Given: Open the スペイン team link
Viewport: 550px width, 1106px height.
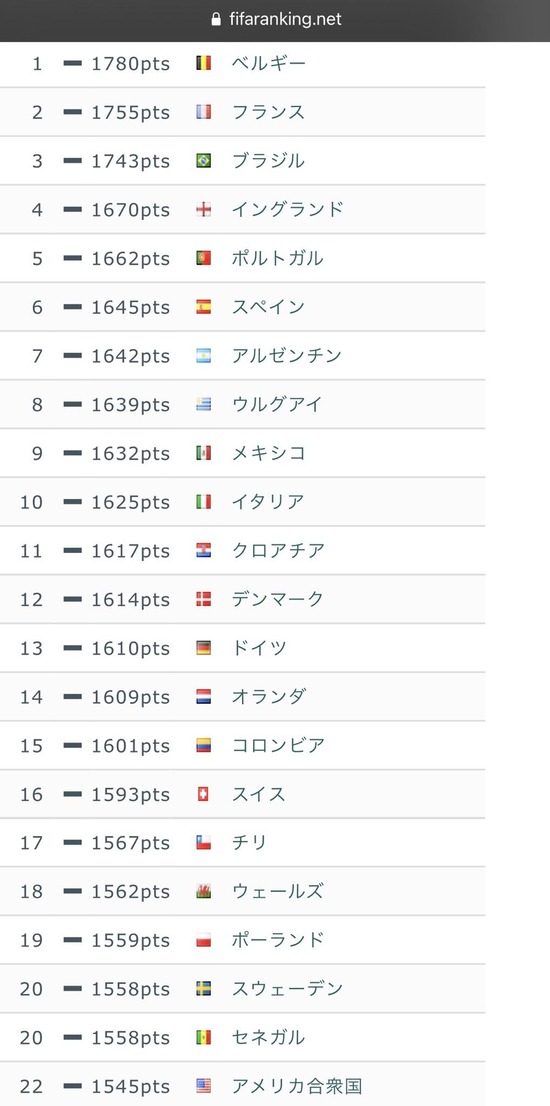Looking at the screenshot, I should tap(269, 307).
